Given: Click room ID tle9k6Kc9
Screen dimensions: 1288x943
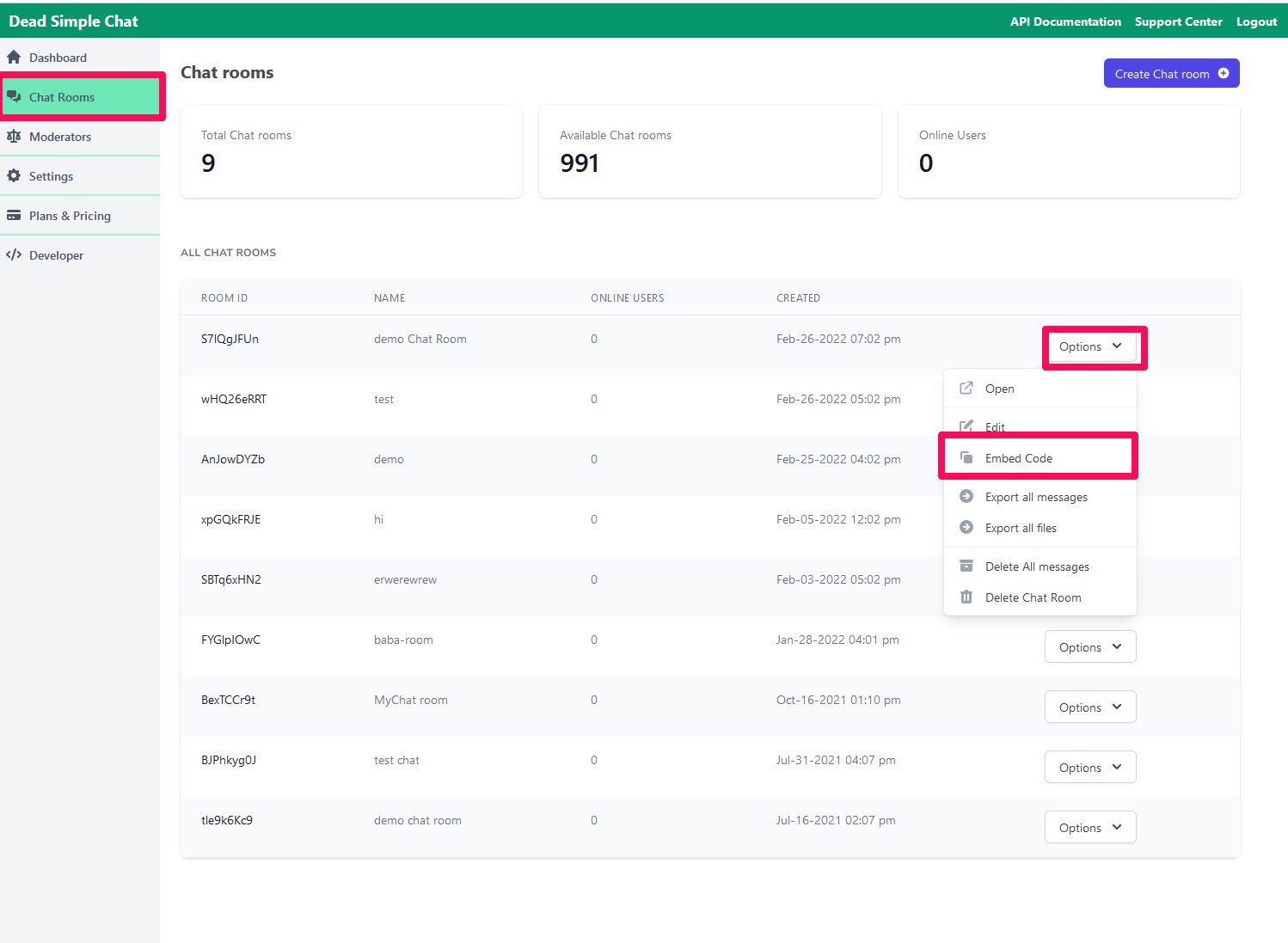Looking at the screenshot, I should (227, 820).
